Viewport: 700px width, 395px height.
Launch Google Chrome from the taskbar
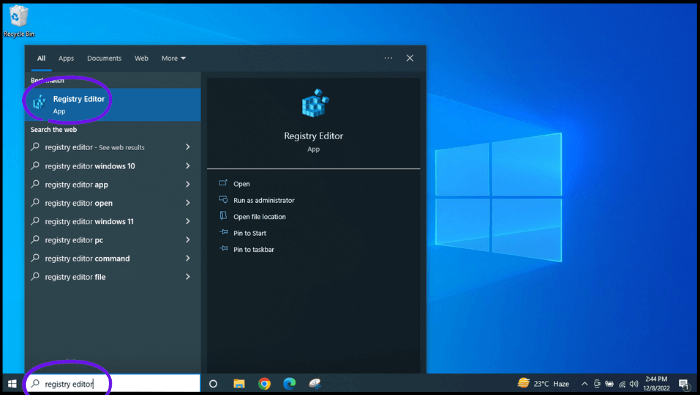coord(264,384)
